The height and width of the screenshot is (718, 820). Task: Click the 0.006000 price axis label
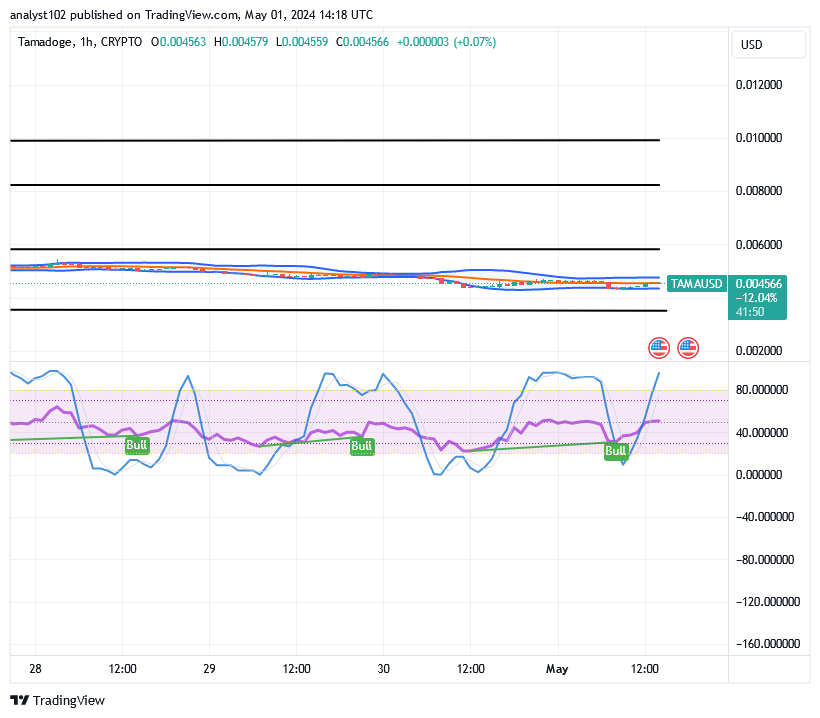point(759,245)
